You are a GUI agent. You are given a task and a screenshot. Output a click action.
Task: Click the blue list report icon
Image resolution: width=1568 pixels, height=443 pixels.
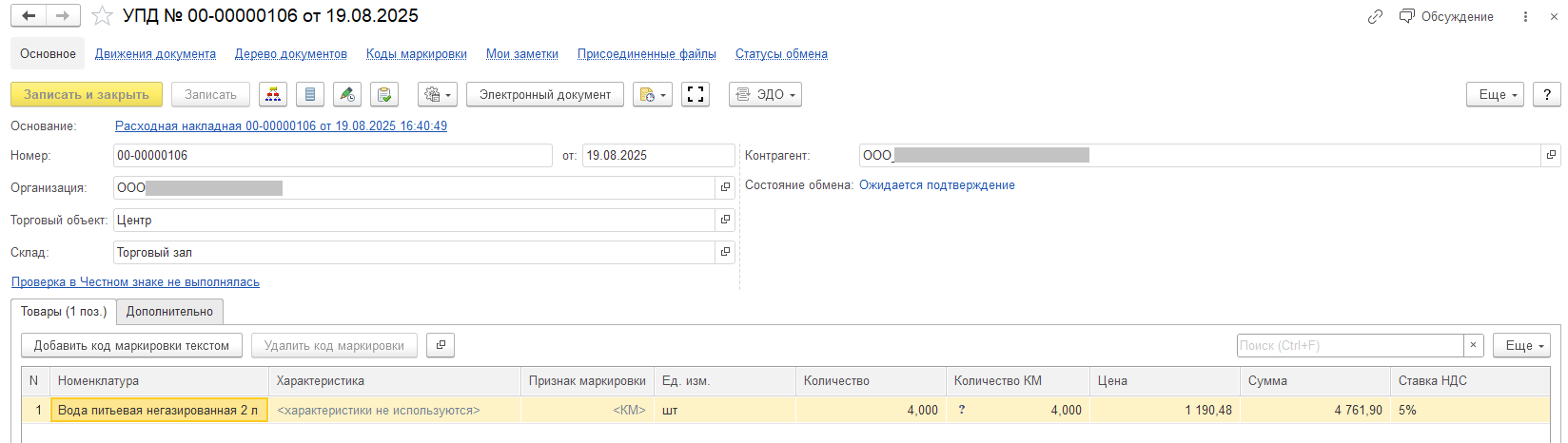[x=310, y=94]
